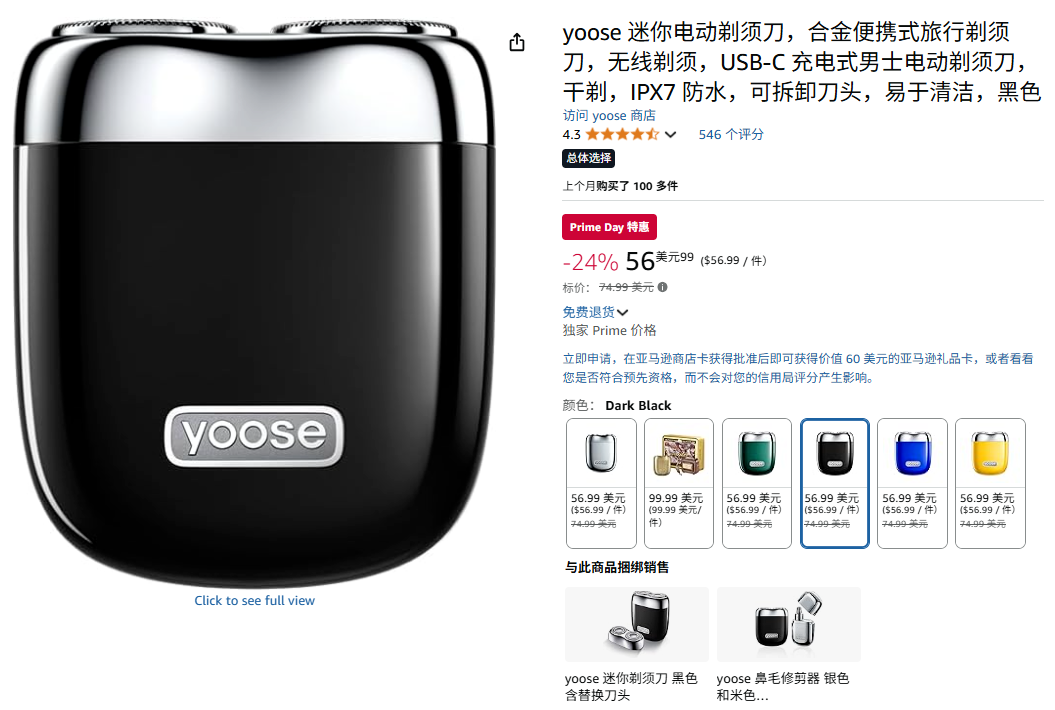This screenshot has width=1055, height=710.
Task: Click the share icon beside product image
Action: 517,42
